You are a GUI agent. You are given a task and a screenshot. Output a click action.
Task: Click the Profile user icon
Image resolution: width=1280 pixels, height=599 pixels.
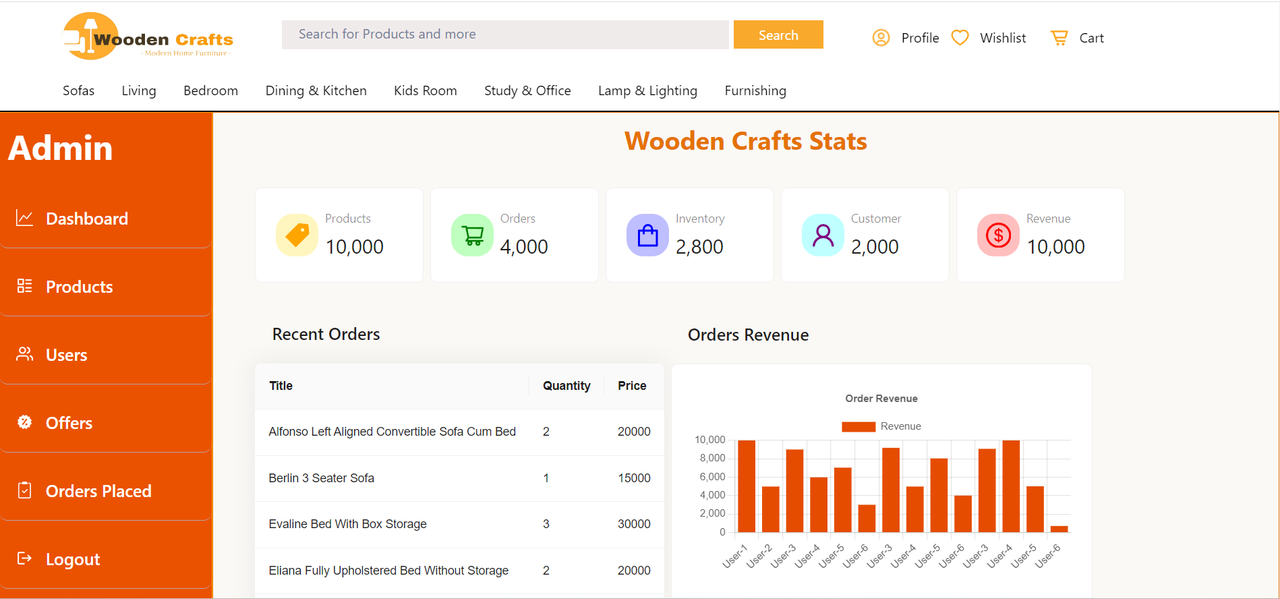tap(881, 38)
